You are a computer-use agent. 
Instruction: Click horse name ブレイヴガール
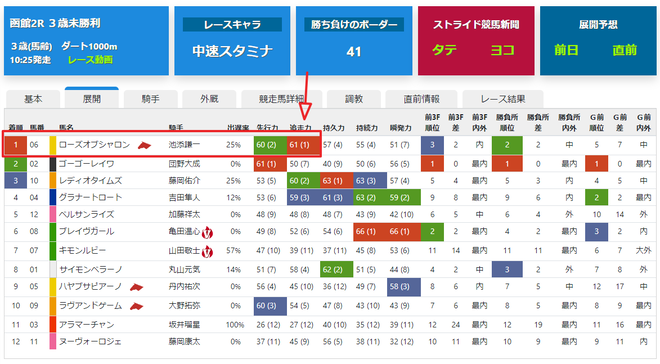pyautogui.click(x=86, y=231)
